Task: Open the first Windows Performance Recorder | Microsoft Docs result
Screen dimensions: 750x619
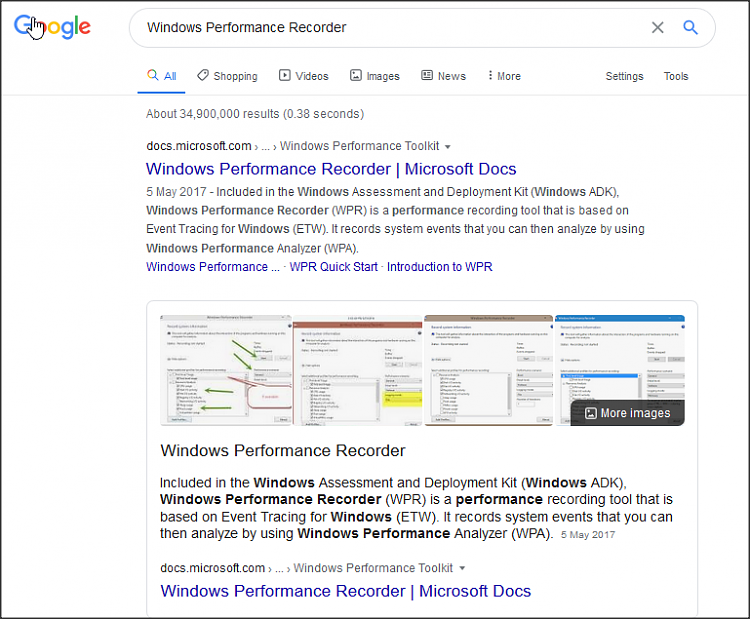Action: click(331, 169)
